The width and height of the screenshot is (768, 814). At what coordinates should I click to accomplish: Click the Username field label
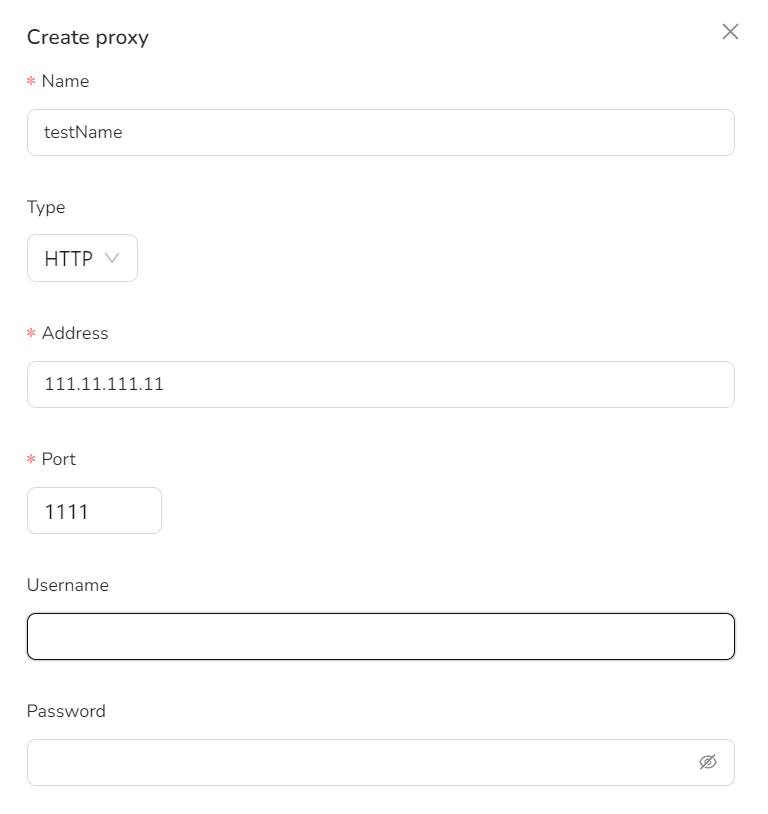tap(68, 585)
